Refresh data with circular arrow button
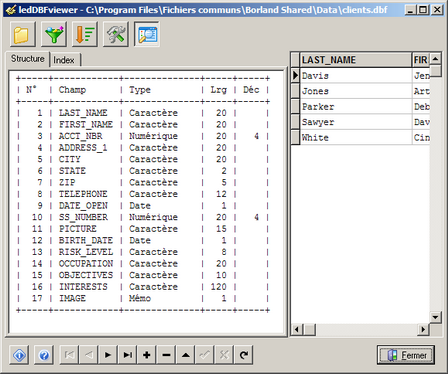Viewport: 448px width, 374px height. [244, 355]
